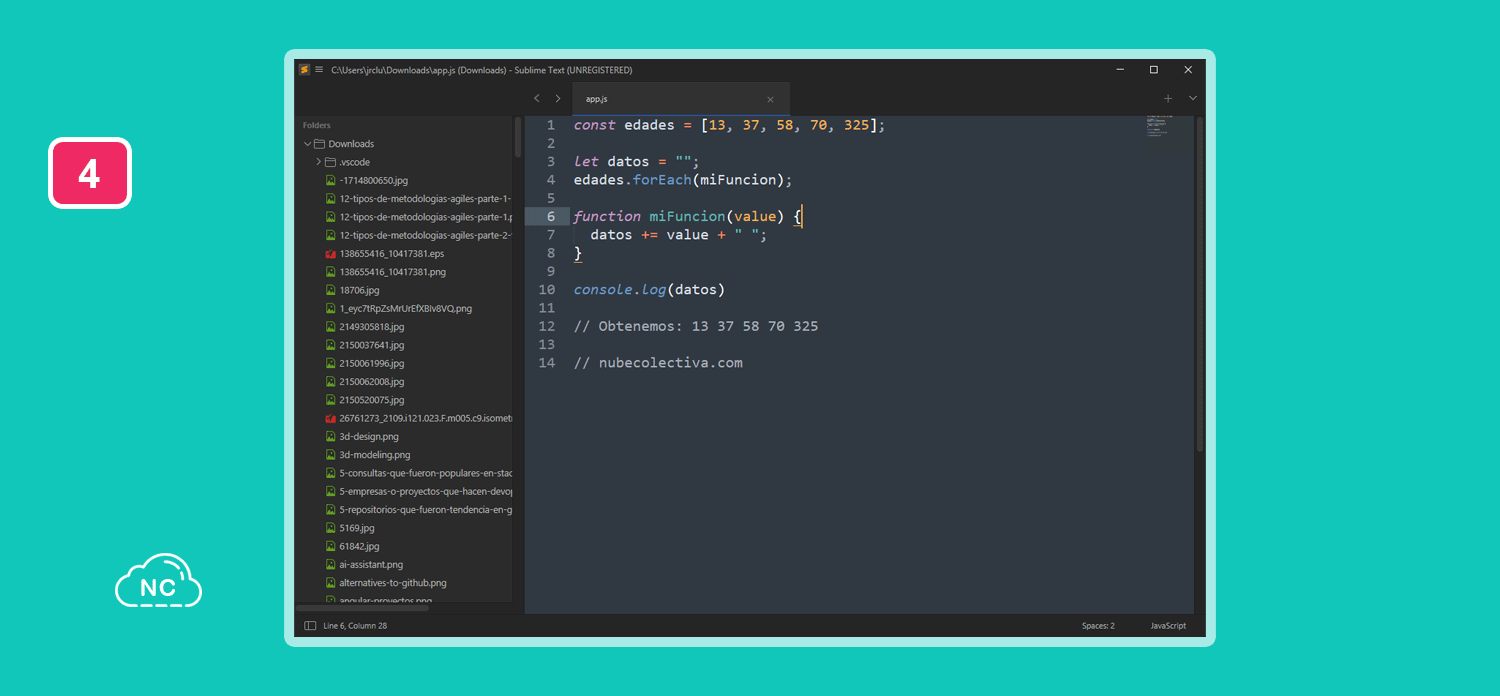The height and width of the screenshot is (696, 1500).
Task: Open the tab list dropdown arrow
Action: pos(1192,99)
